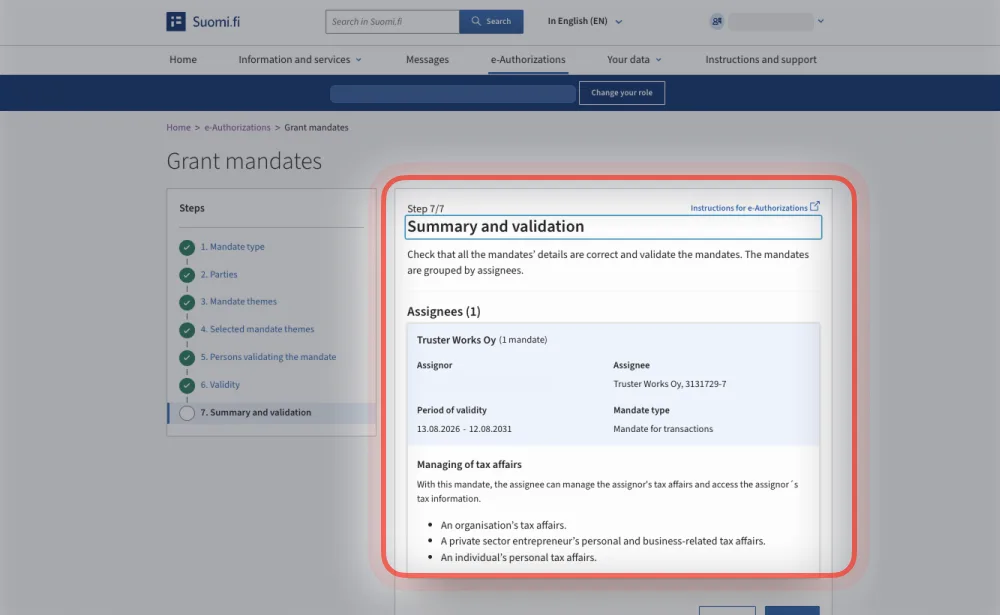Screen dimensions: 1000x615
Task: Go to step 4. Selected mandate themes
Action: point(257,329)
